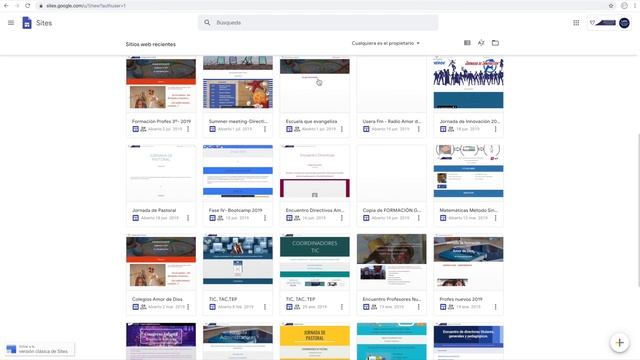
Task: Switch to list view layout
Action: 467,43
